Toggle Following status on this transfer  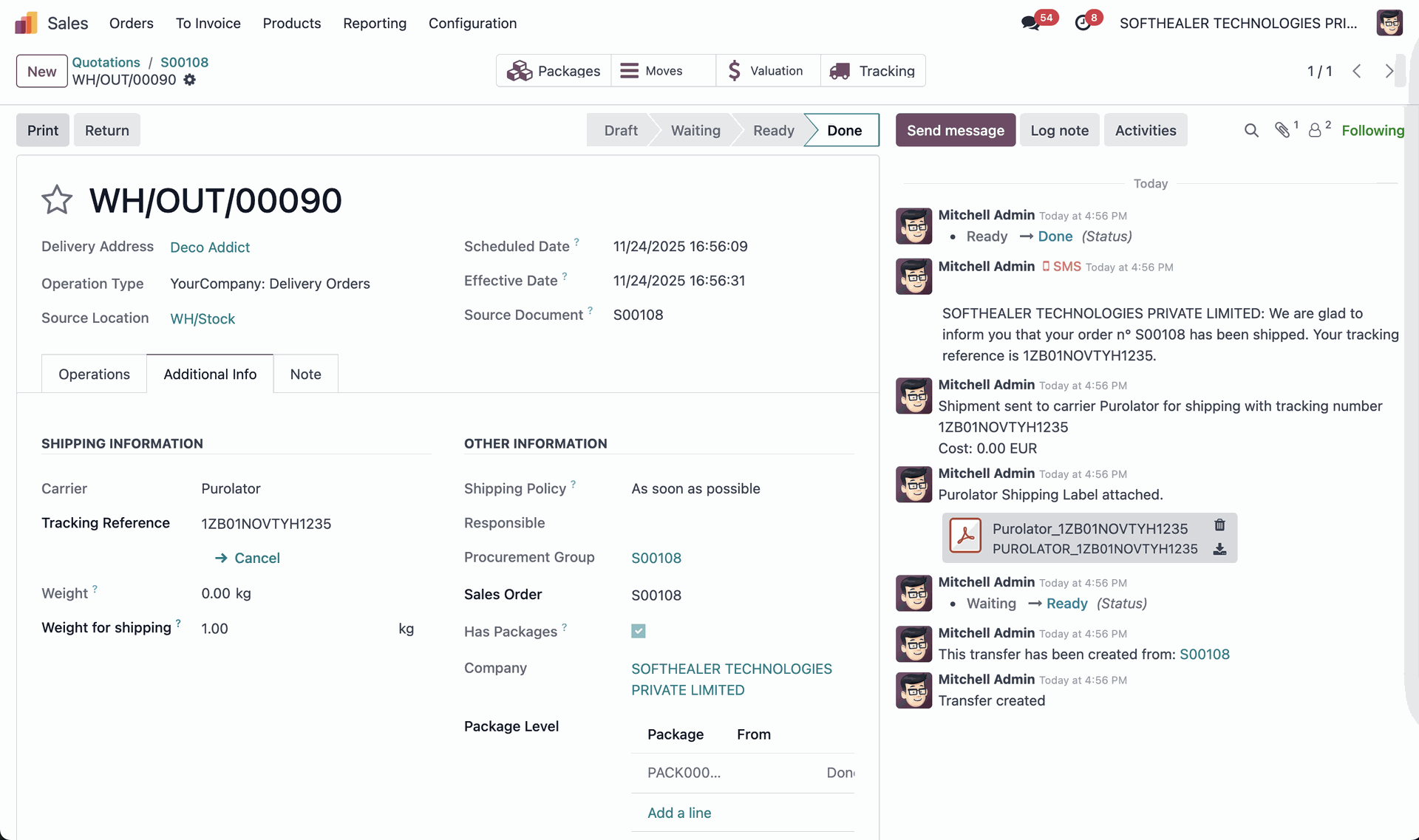(1372, 131)
